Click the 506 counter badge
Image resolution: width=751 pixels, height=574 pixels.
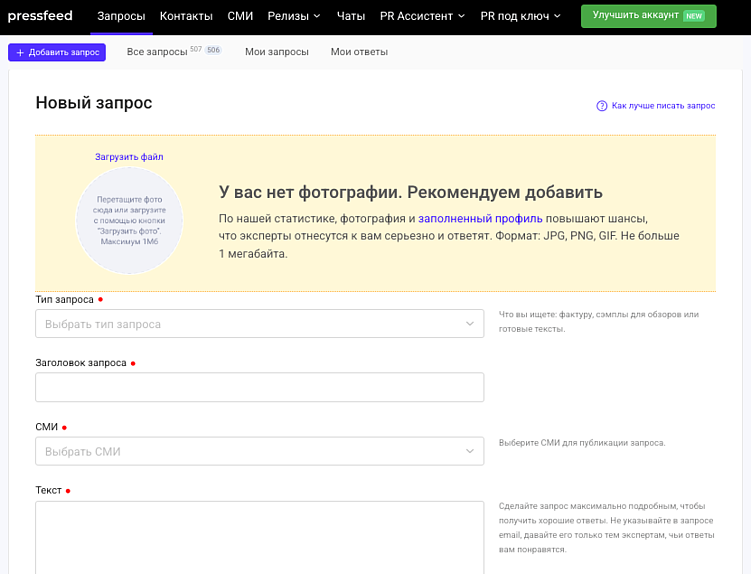(x=214, y=50)
